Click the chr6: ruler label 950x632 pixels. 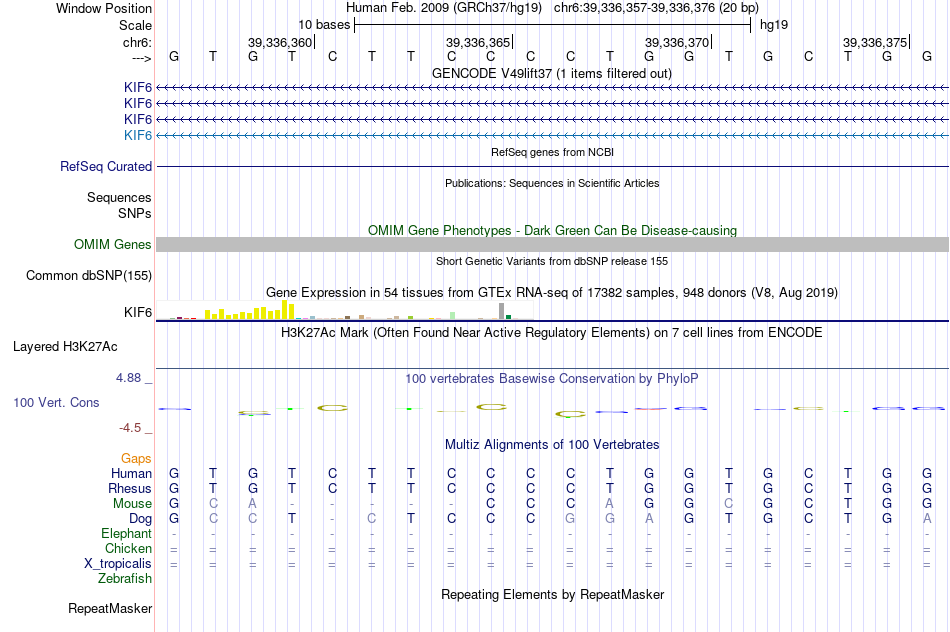(x=137, y=42)
